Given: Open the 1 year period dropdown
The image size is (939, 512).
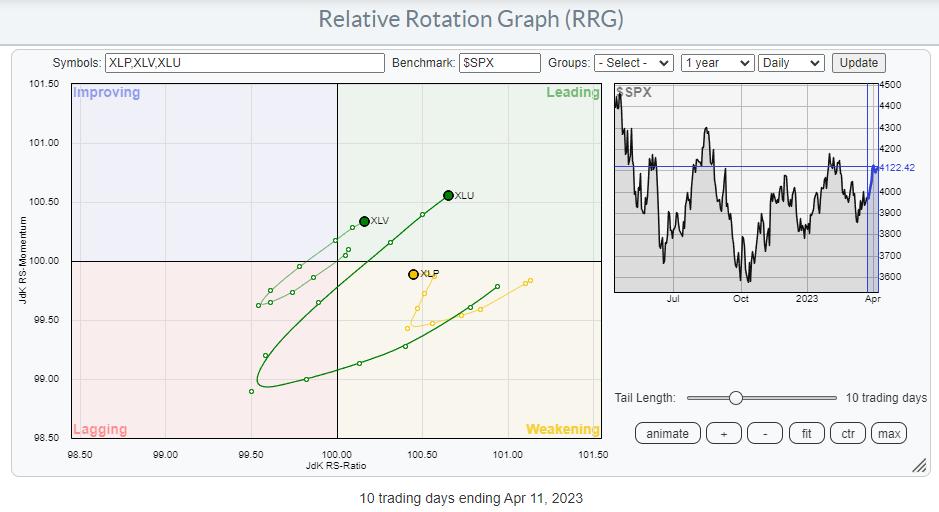Looking at the screenshot, I should [716, 62].
